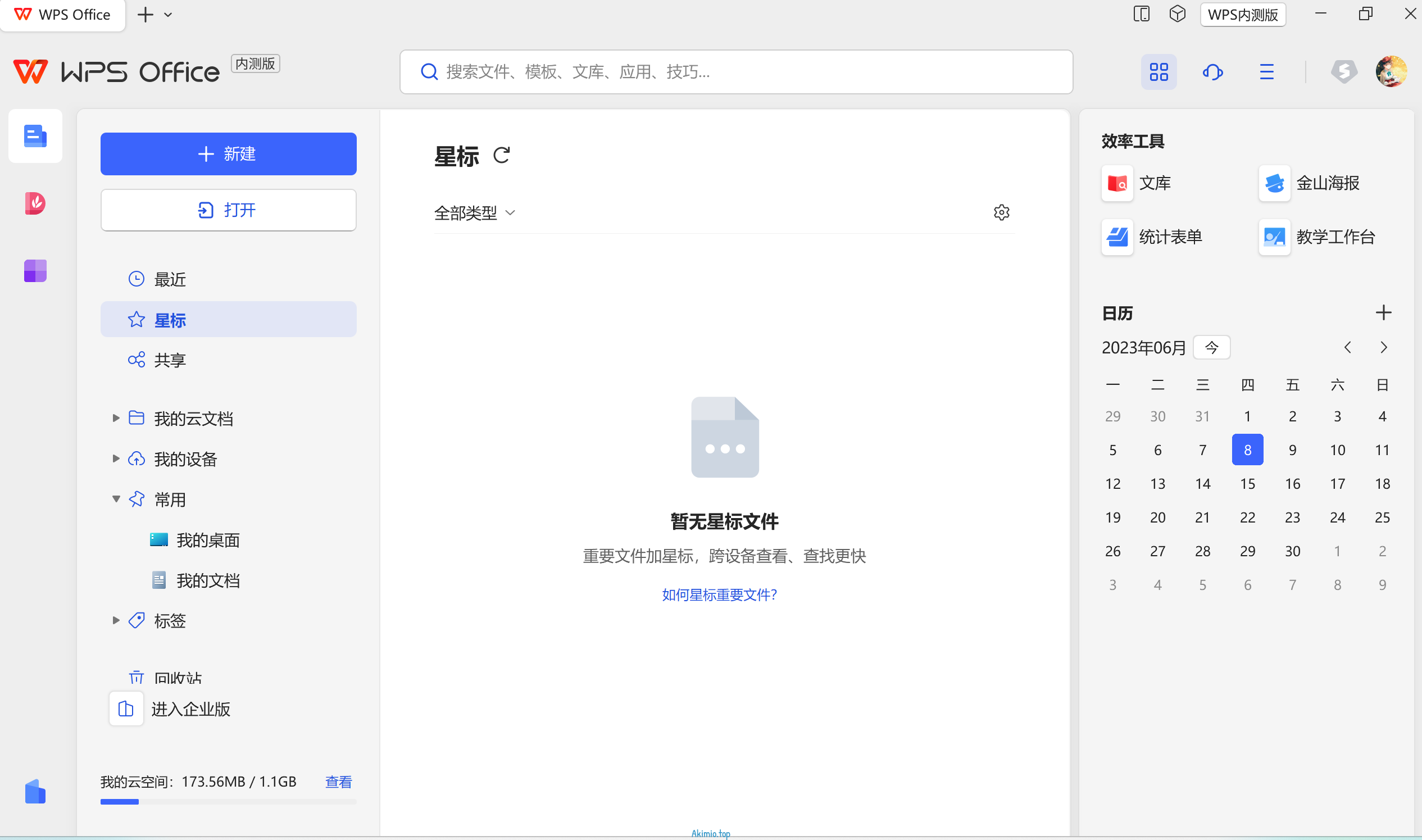Click the apps grid icon in header

pos(1159,72)
